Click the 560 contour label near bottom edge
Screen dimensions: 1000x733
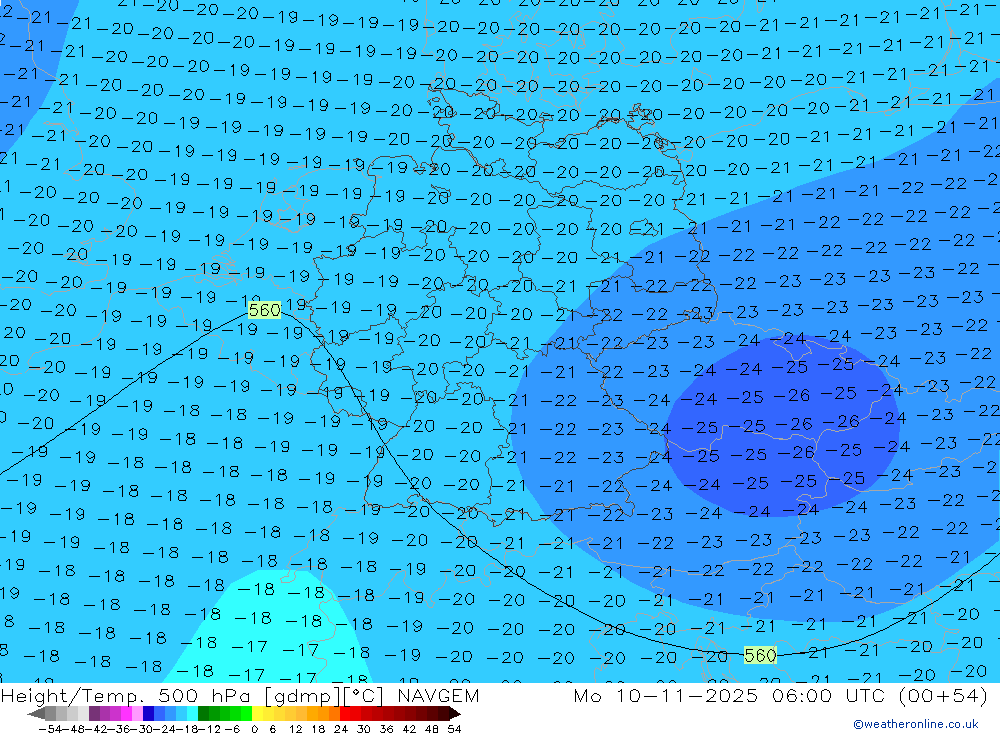coord(760,655)
